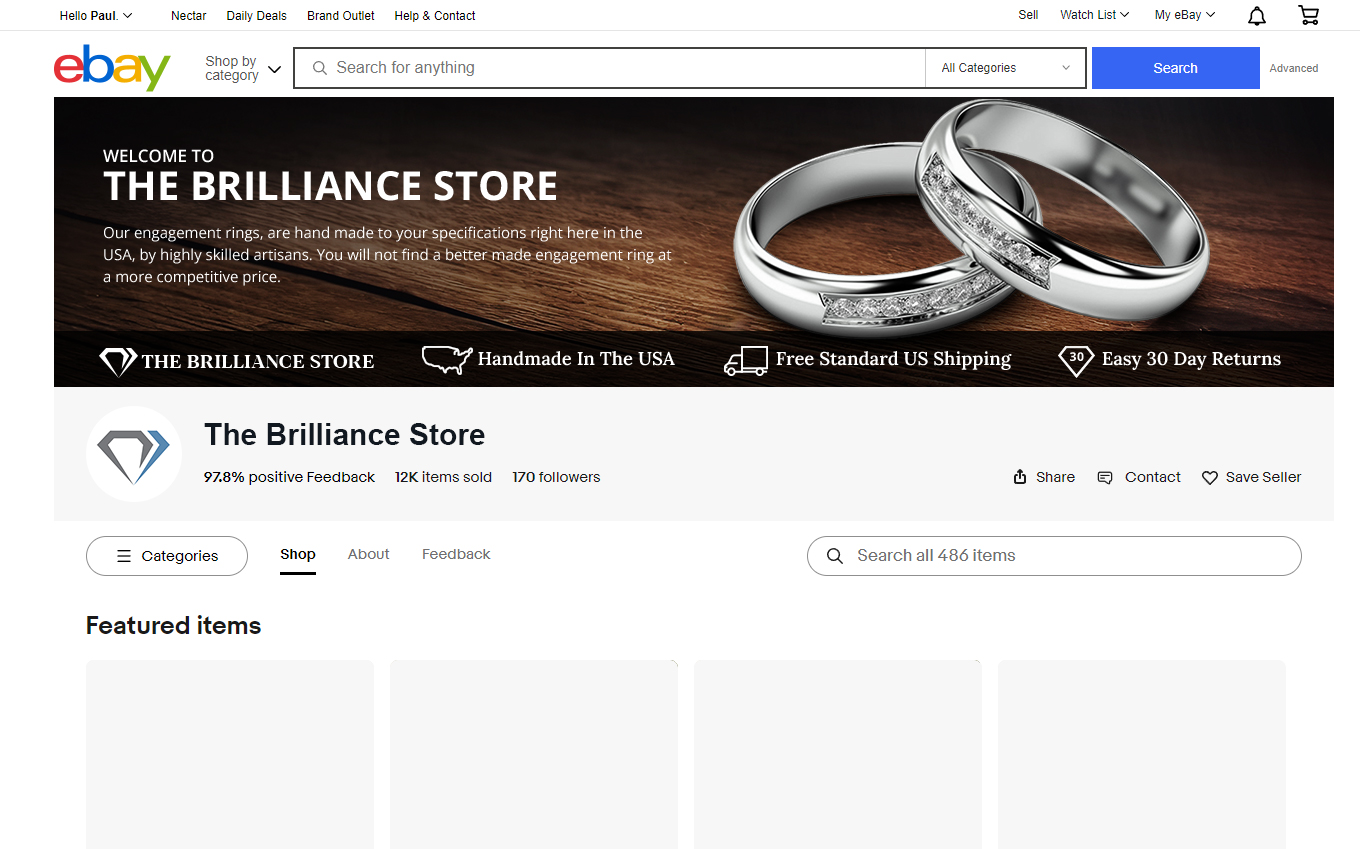This screenshot has width=1360, height=849.
Task: Open the store Categories menu button
Action: 167,556
